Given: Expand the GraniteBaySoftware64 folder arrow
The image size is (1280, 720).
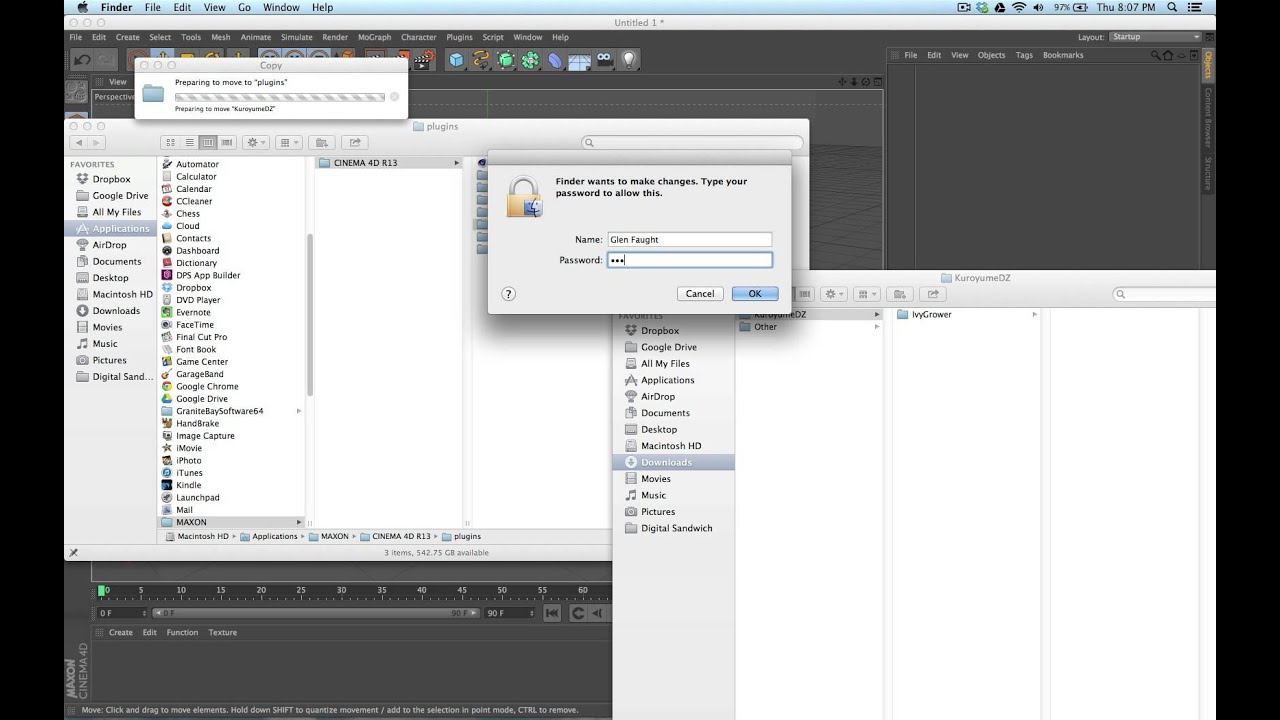Looking at the screenshot, I should [x=298, y=411].
